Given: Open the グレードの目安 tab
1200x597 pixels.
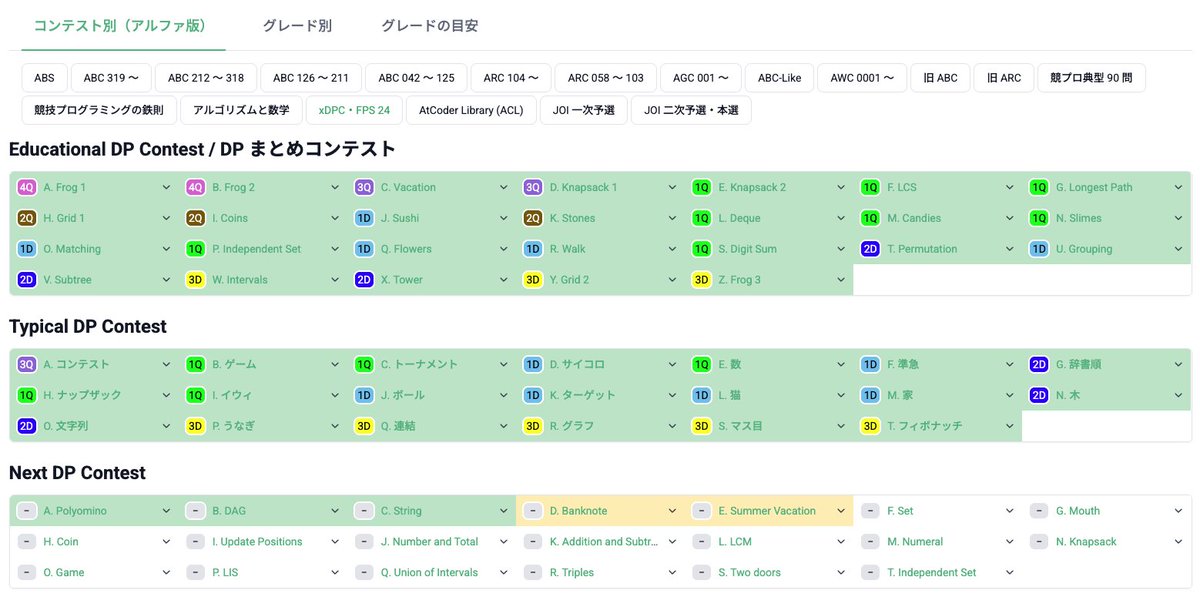Looking at the screenshot, I should [429, 25].
